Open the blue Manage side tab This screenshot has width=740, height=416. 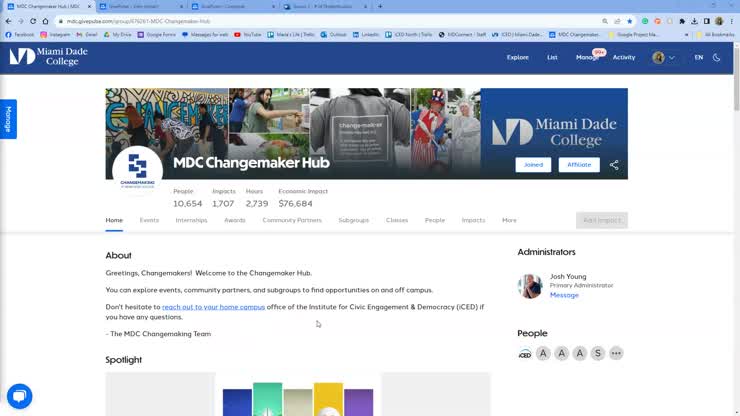point(8,119)
